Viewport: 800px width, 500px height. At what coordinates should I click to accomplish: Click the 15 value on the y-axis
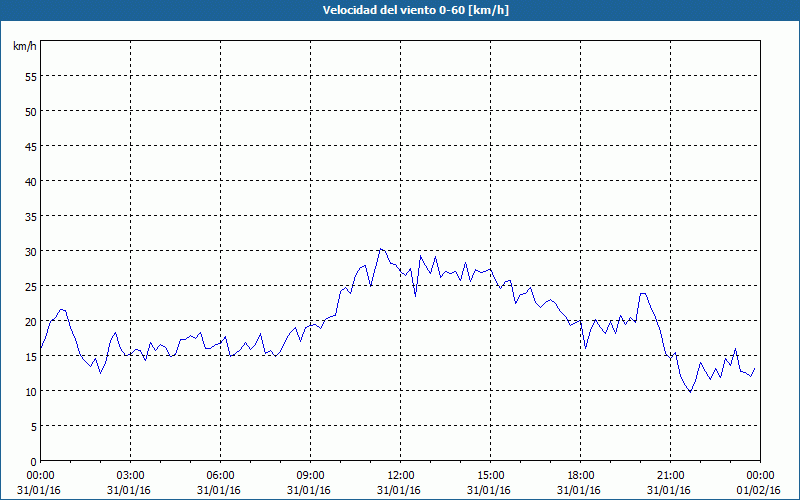[x=31, y=356]
